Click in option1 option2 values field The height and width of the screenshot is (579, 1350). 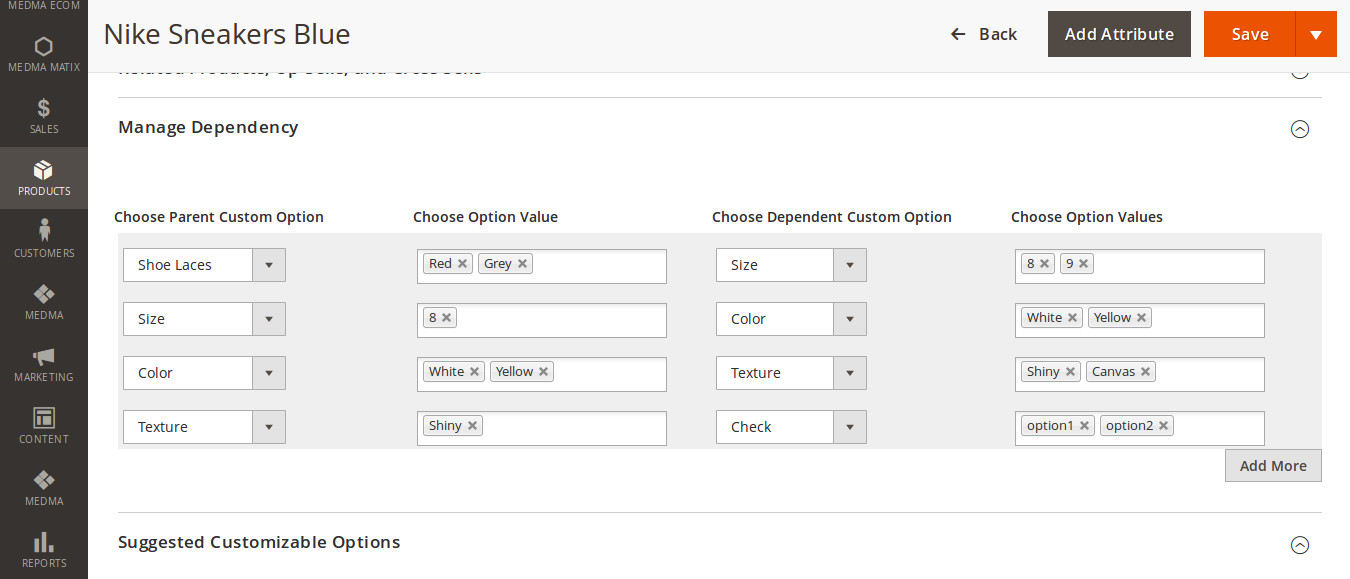(1139, 428)
